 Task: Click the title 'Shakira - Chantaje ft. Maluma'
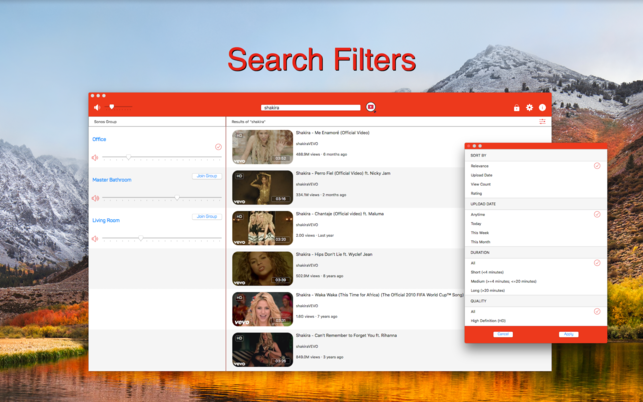[x=340, y=214]
